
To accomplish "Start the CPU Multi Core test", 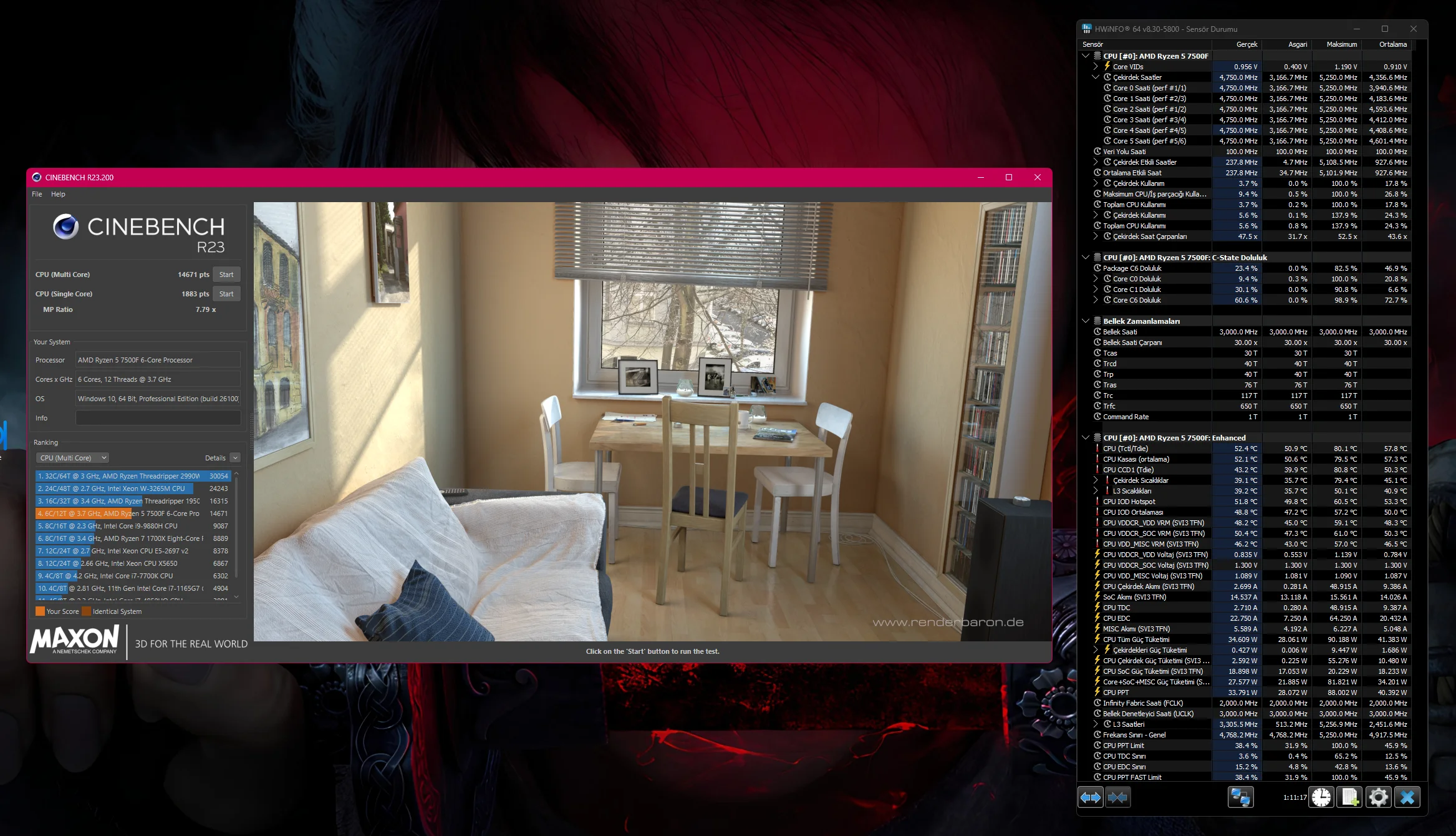I will click(226, 275).
